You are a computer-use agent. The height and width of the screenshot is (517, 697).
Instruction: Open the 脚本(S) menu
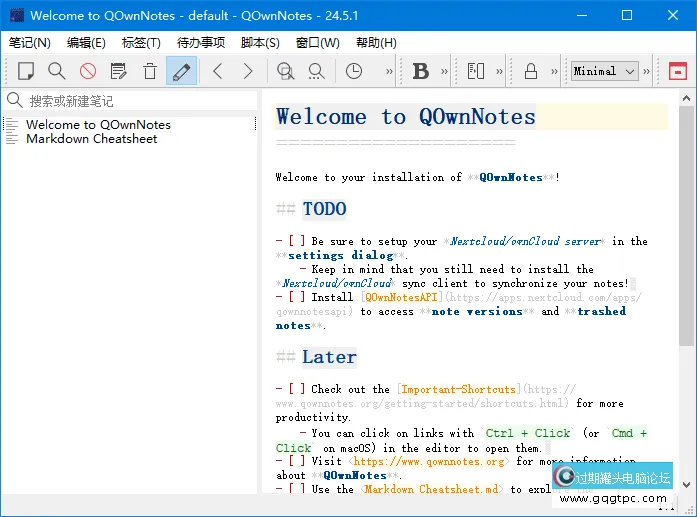pos(260,43)
